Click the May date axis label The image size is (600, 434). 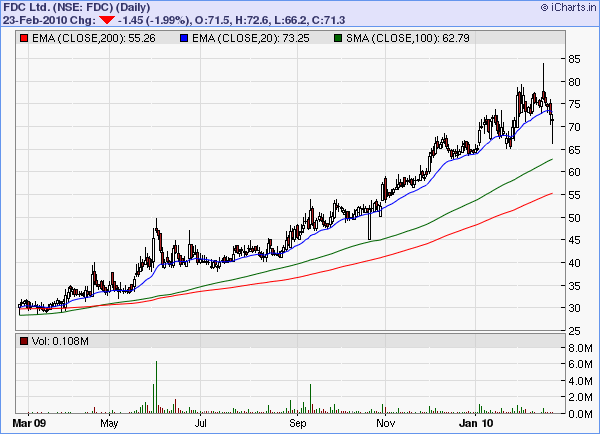click(109, 423)
